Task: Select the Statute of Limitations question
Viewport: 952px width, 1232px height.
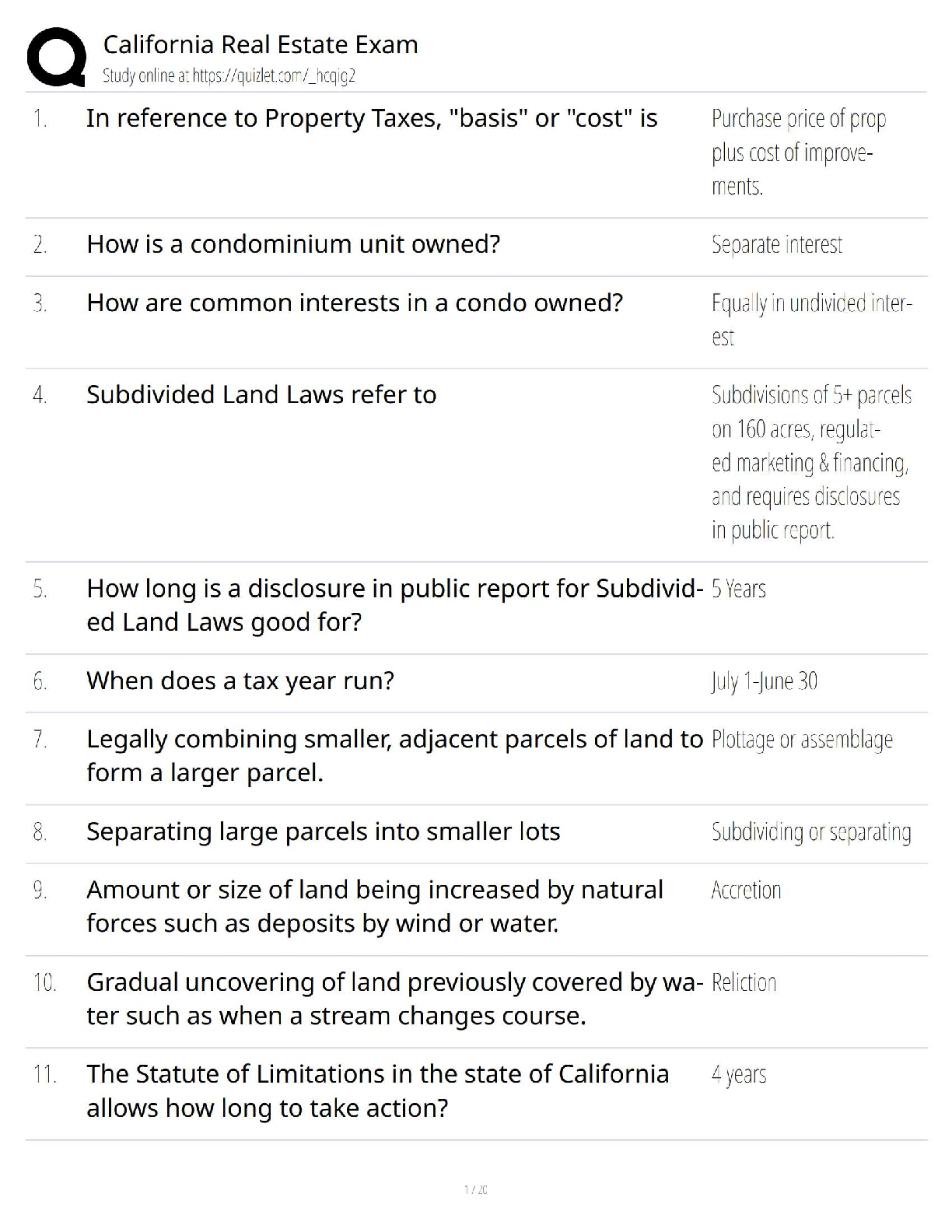Action: [377, 1090]
